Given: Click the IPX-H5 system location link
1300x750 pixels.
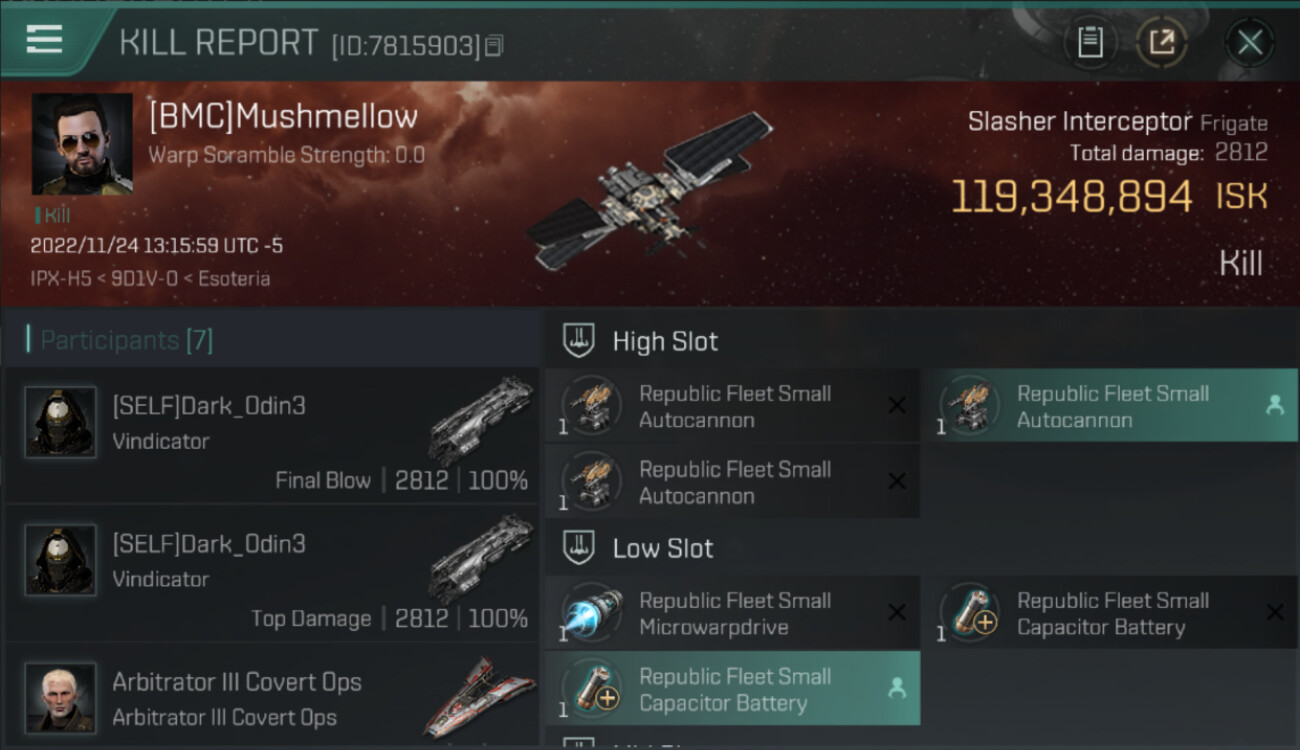Looking at the screenshot, I should 63,278.
